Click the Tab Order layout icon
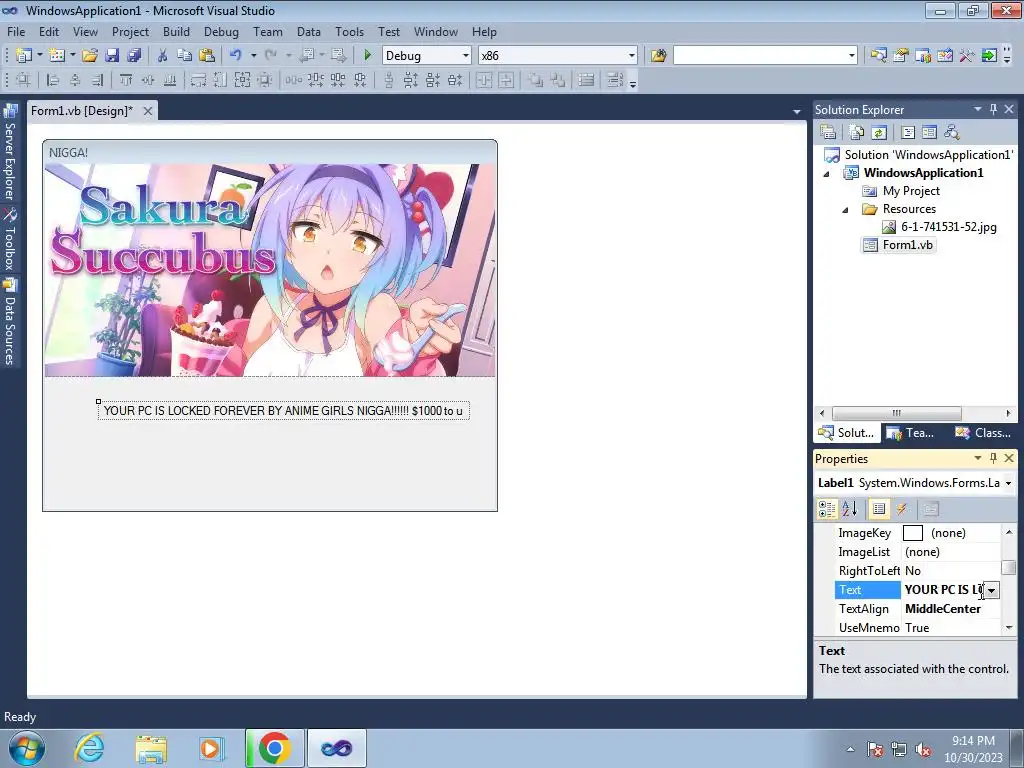This screenshot has width=1024, height=768. tap(615, 80)
